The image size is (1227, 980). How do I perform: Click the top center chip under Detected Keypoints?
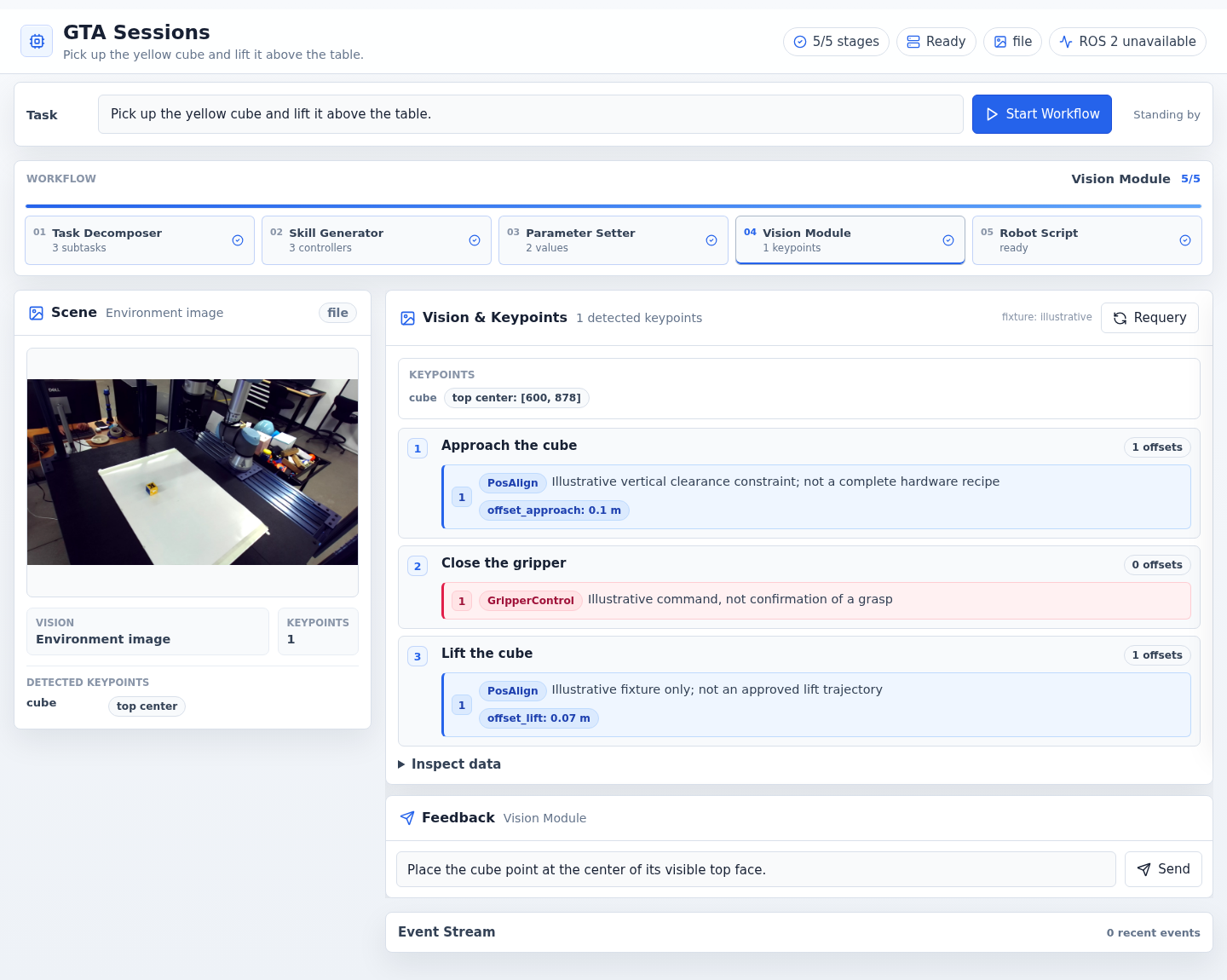pyautogui.click(x=147, y=706)
